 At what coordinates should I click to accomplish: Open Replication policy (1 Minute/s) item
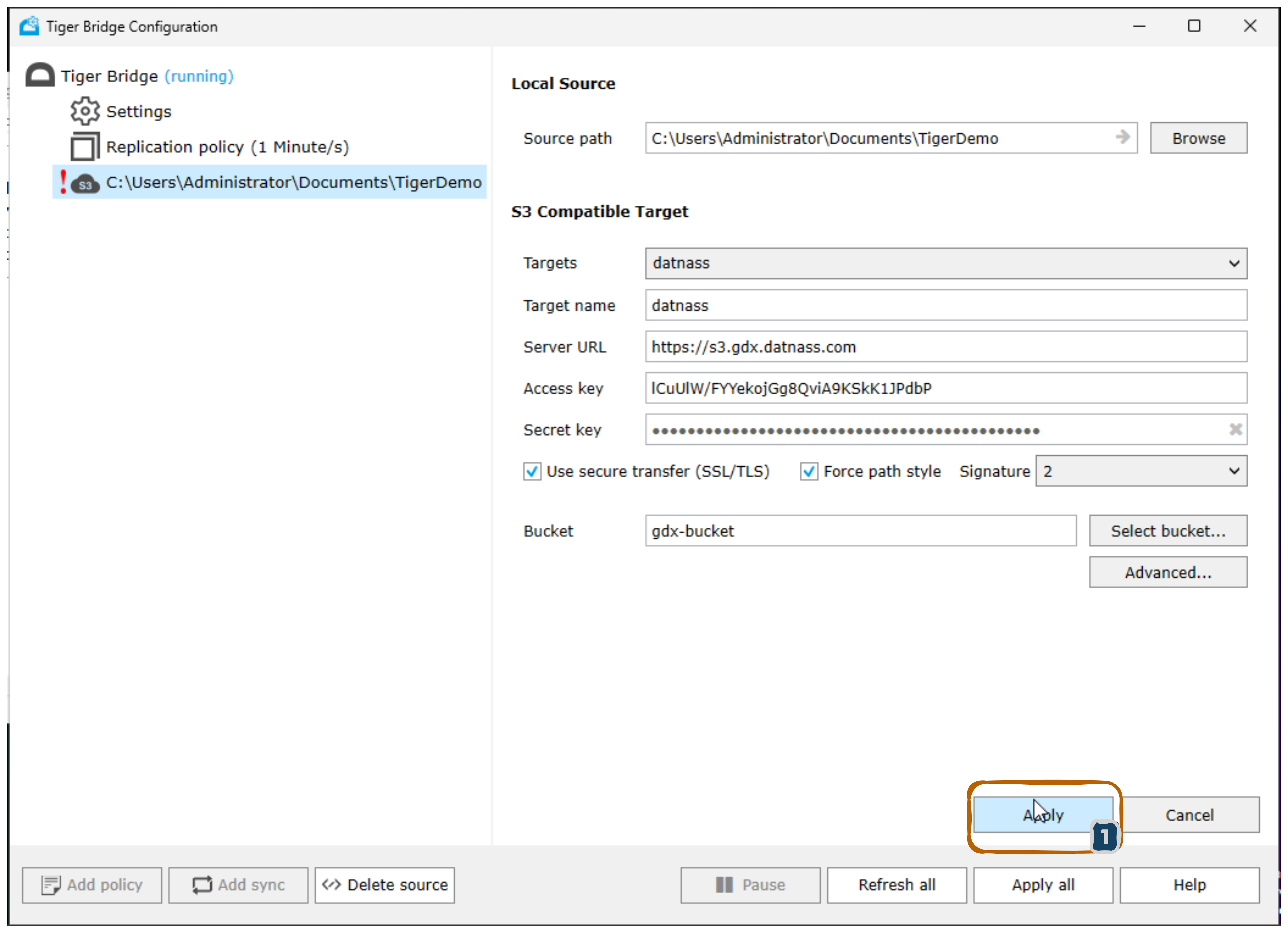[227, 147]
